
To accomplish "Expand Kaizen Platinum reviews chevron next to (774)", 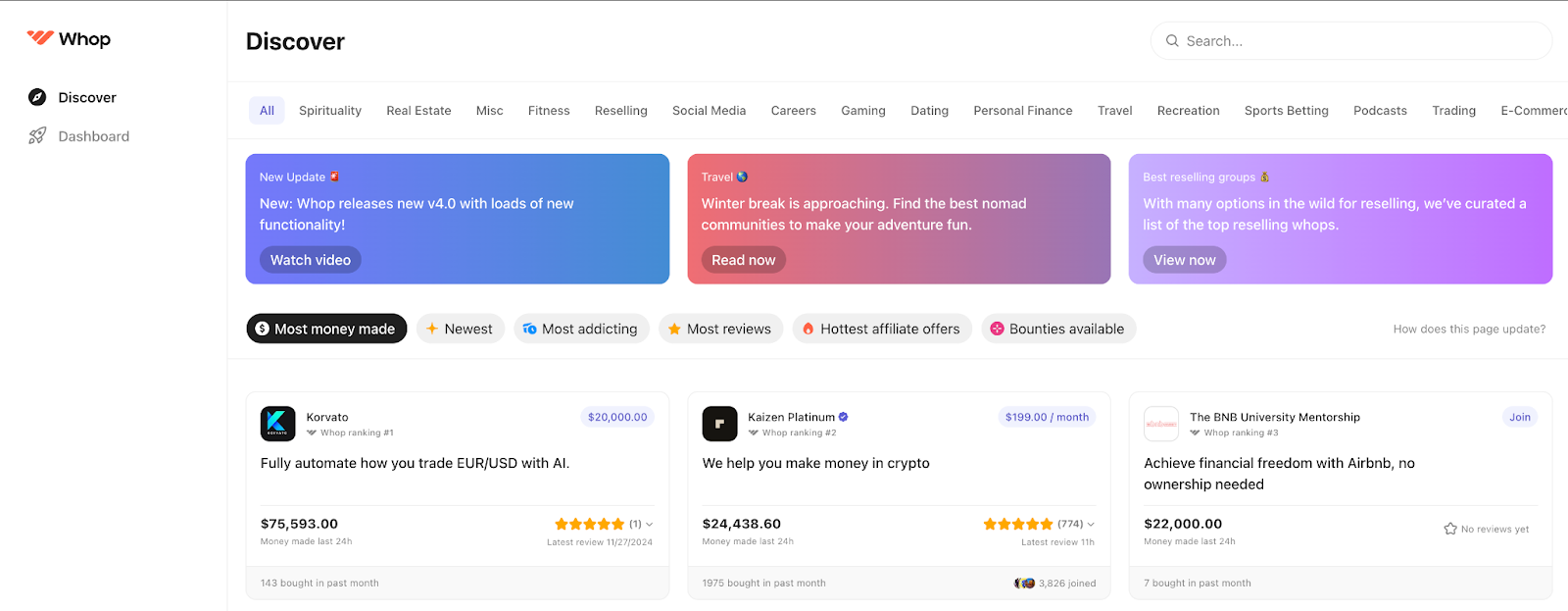I will click(1091, 525).
